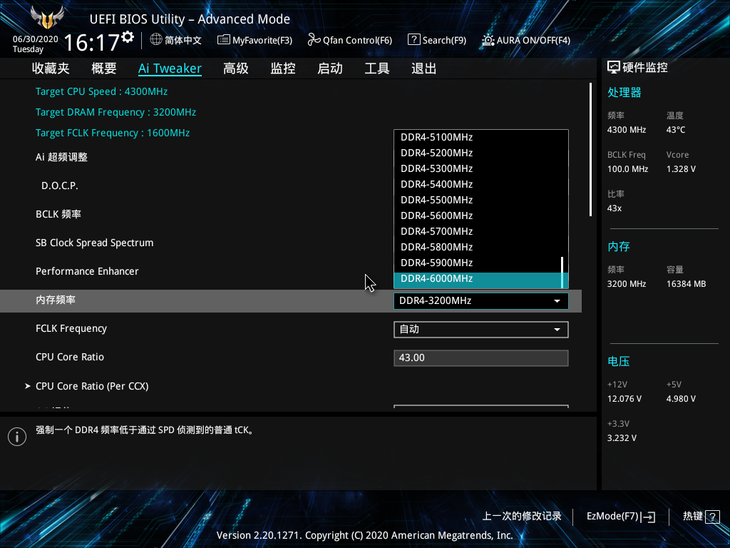Switch to EzMode(F7)
This screenshot has width=730, height=548.
click(621, 516)
